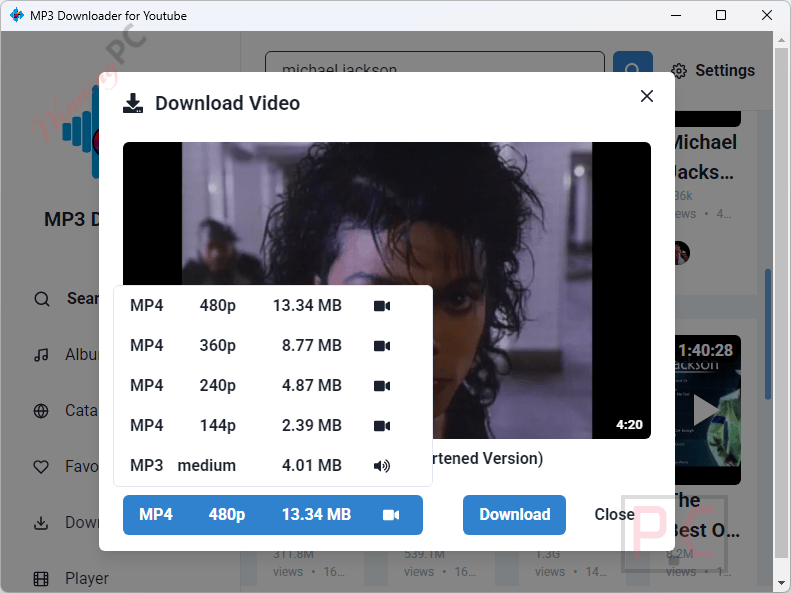Click the blue Download button

pyautogui.click(x=514, y=514)
